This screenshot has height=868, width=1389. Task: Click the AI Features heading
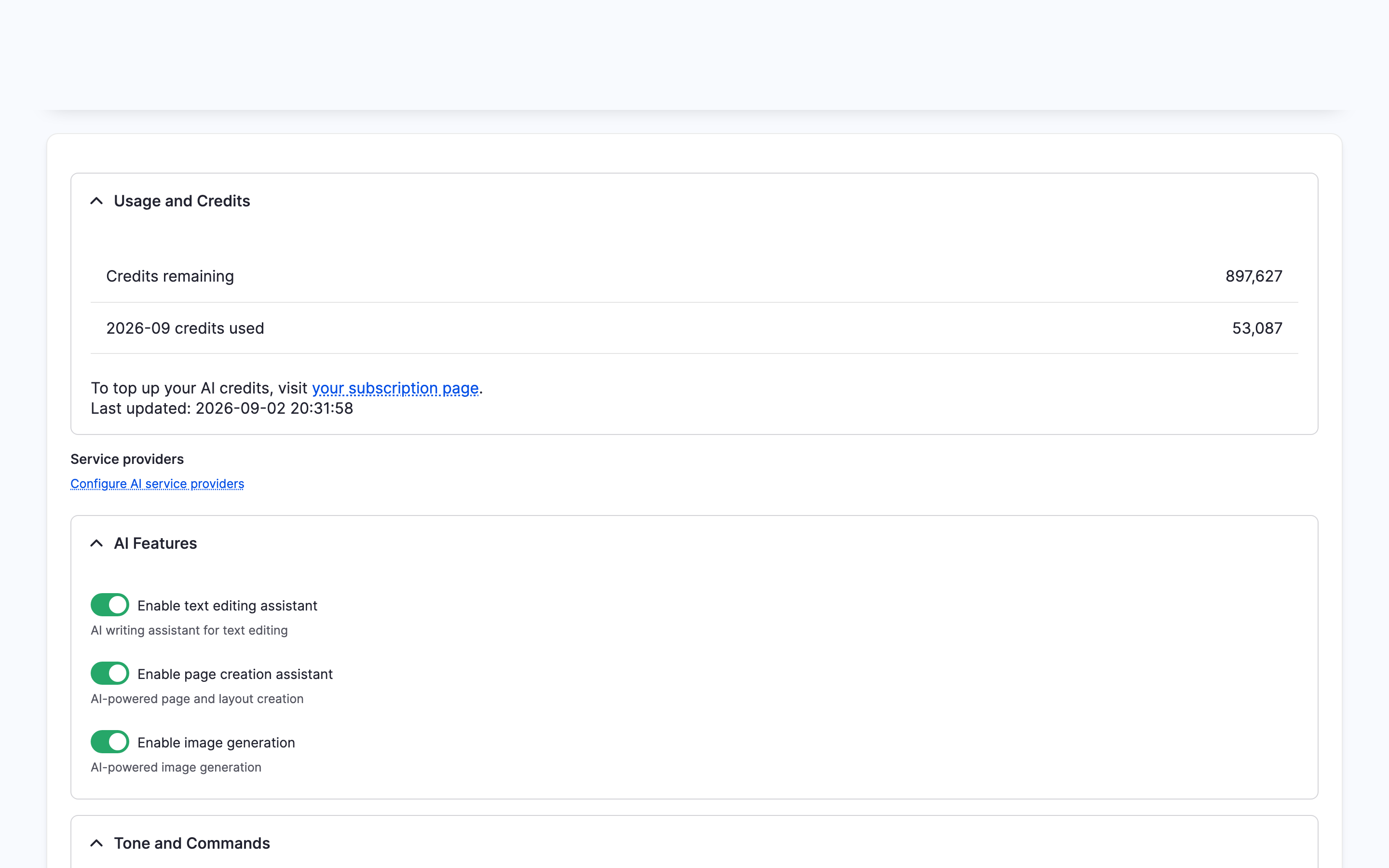coord(156,543)
